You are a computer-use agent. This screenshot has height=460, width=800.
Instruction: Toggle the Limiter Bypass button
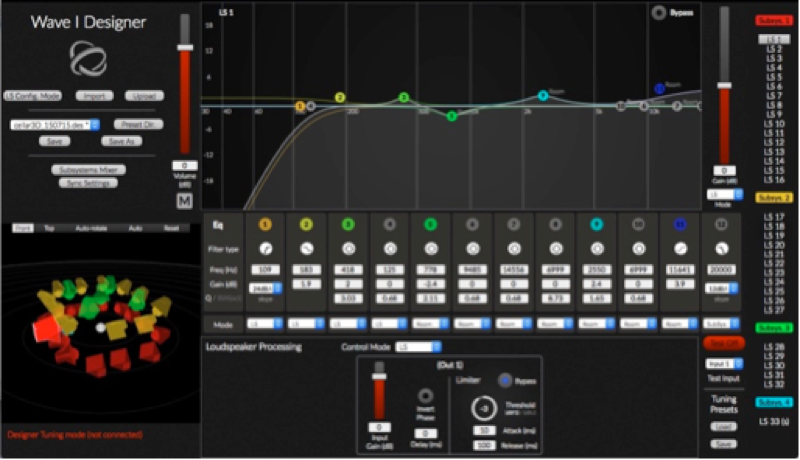(505, 380)
